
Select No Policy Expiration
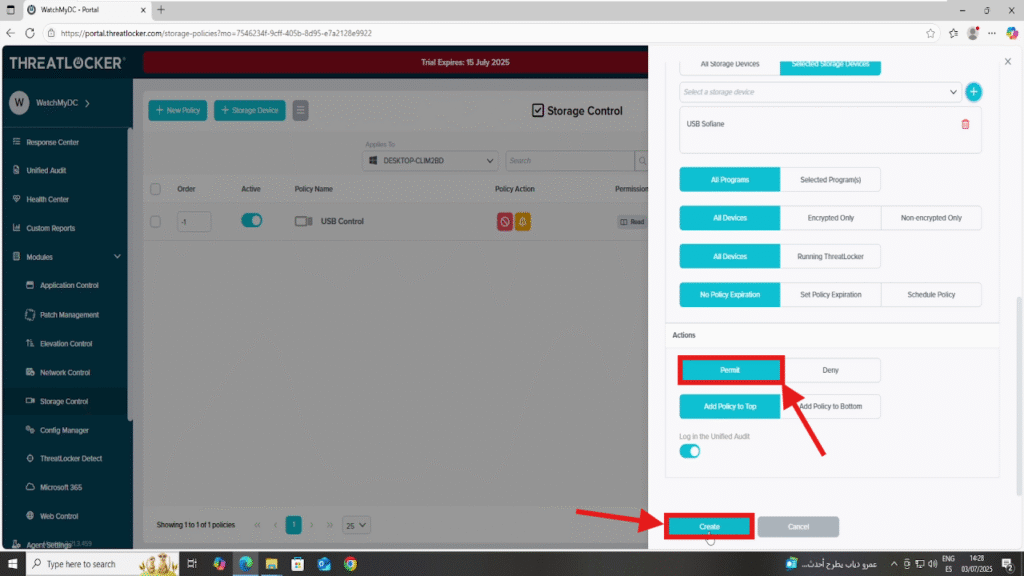pyautogui.click(x=730, y=295)
